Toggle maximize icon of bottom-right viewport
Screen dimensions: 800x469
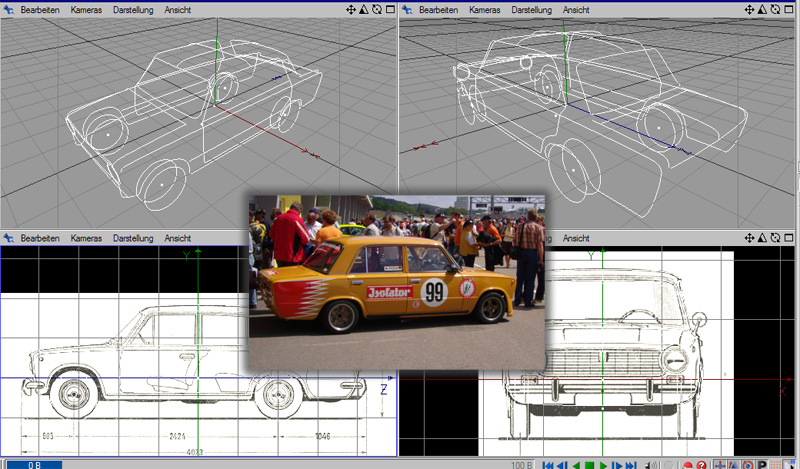(788, 239)
